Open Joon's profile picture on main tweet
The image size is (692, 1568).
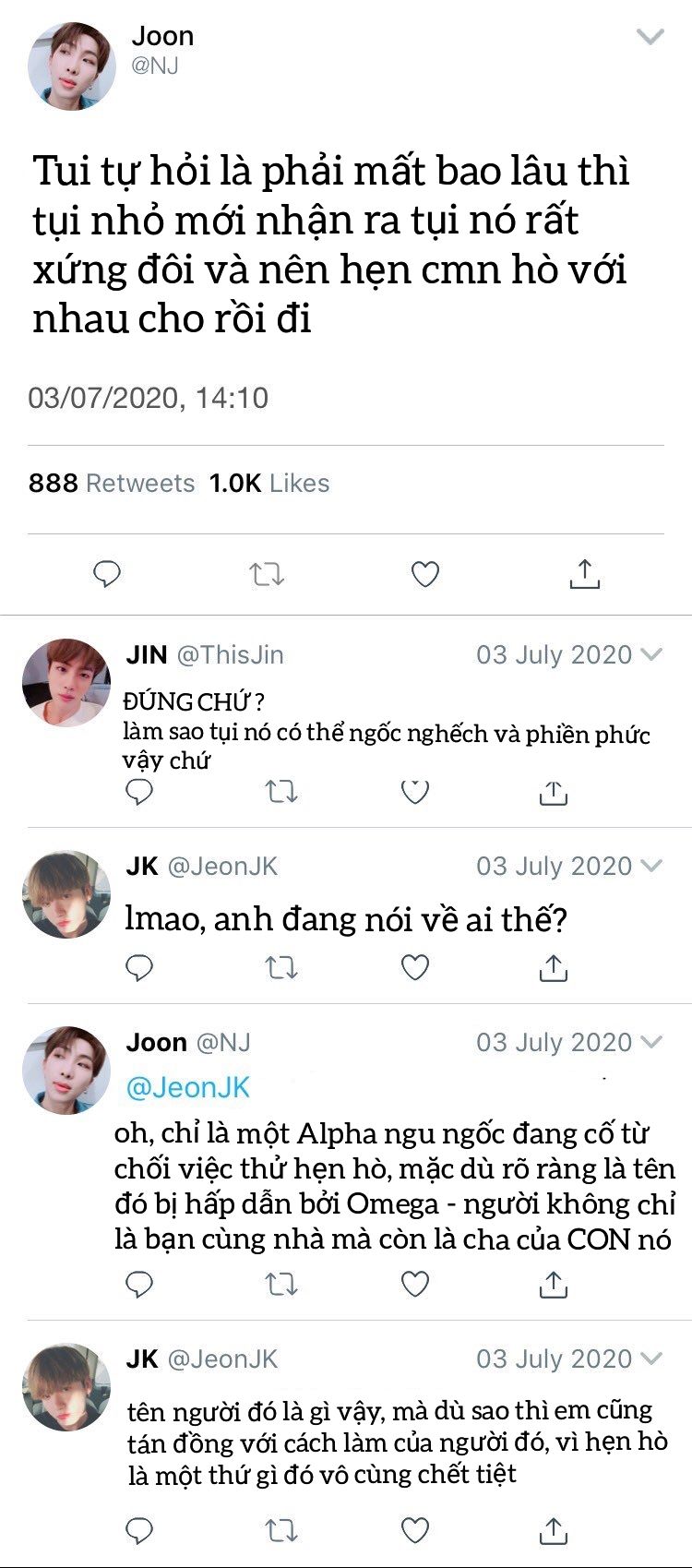[71, 66]
